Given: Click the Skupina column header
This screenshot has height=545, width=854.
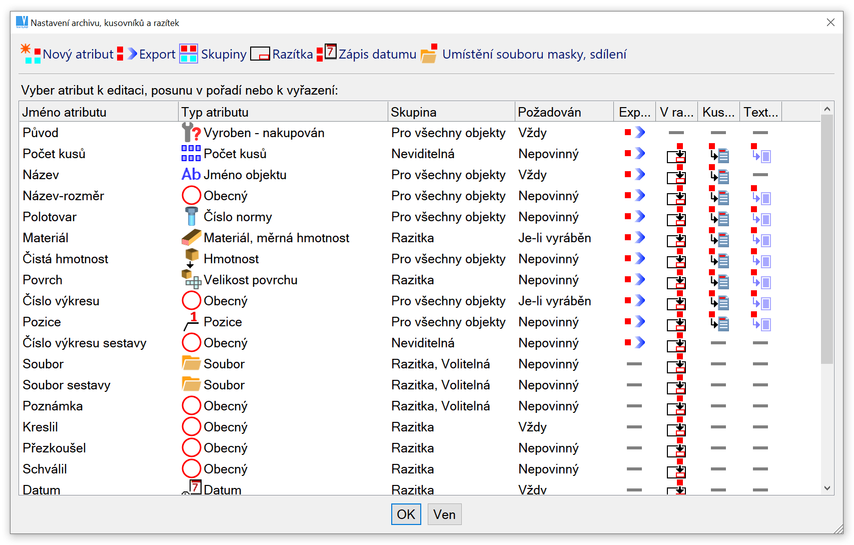Looking at the screenshot, I should [x=450, y=112].
